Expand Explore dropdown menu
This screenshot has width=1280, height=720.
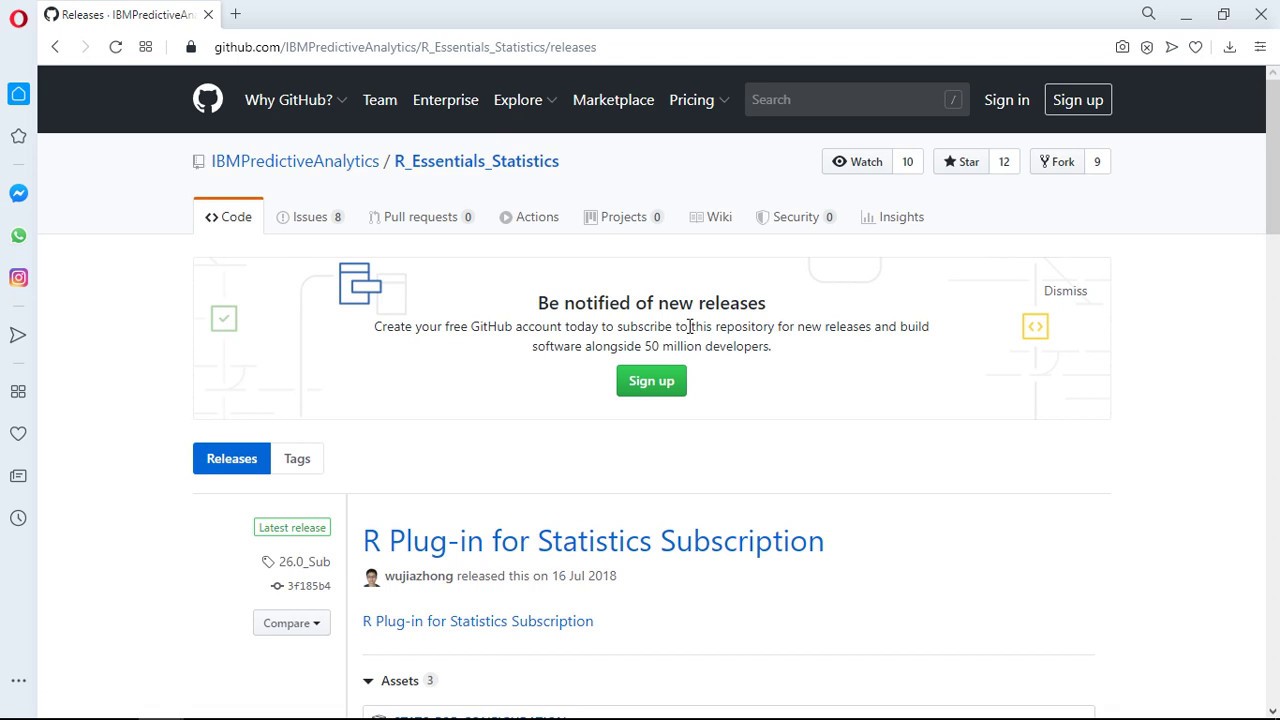pyautogui.click(x=525, y=100)
